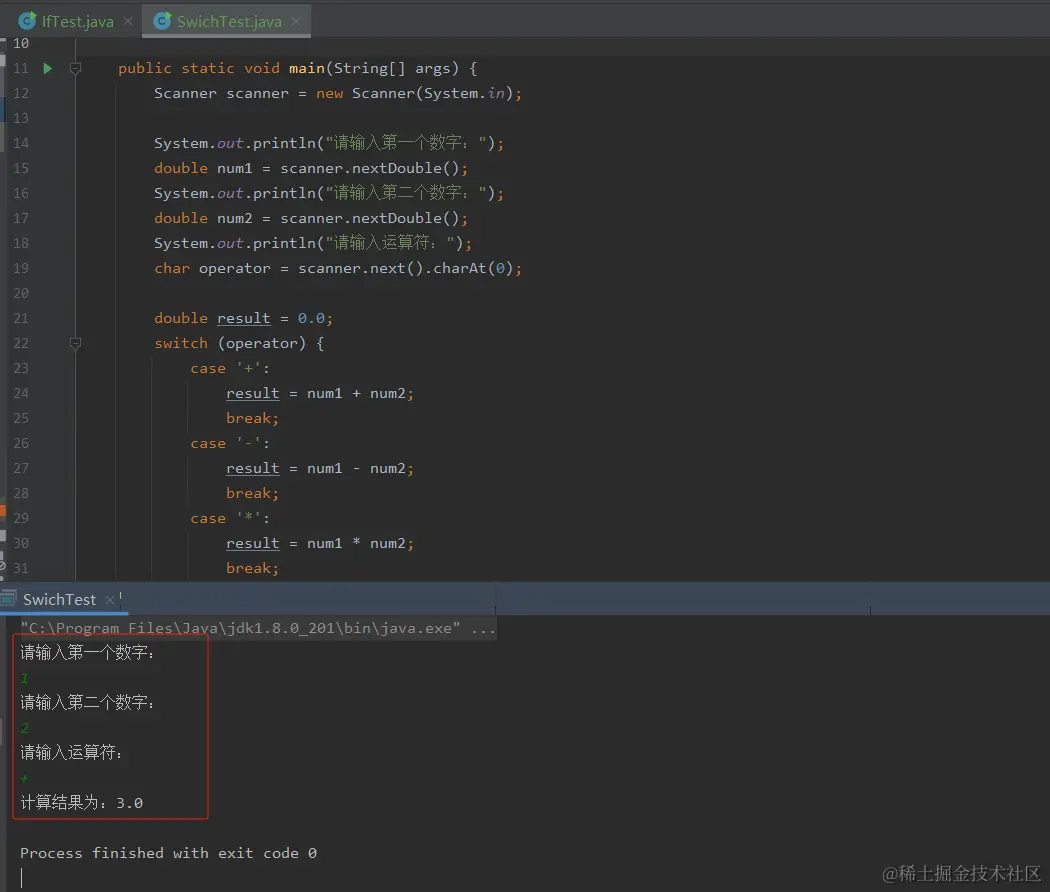
Task: Click the 'result' variable on line 21
Action: coord(244,319)
